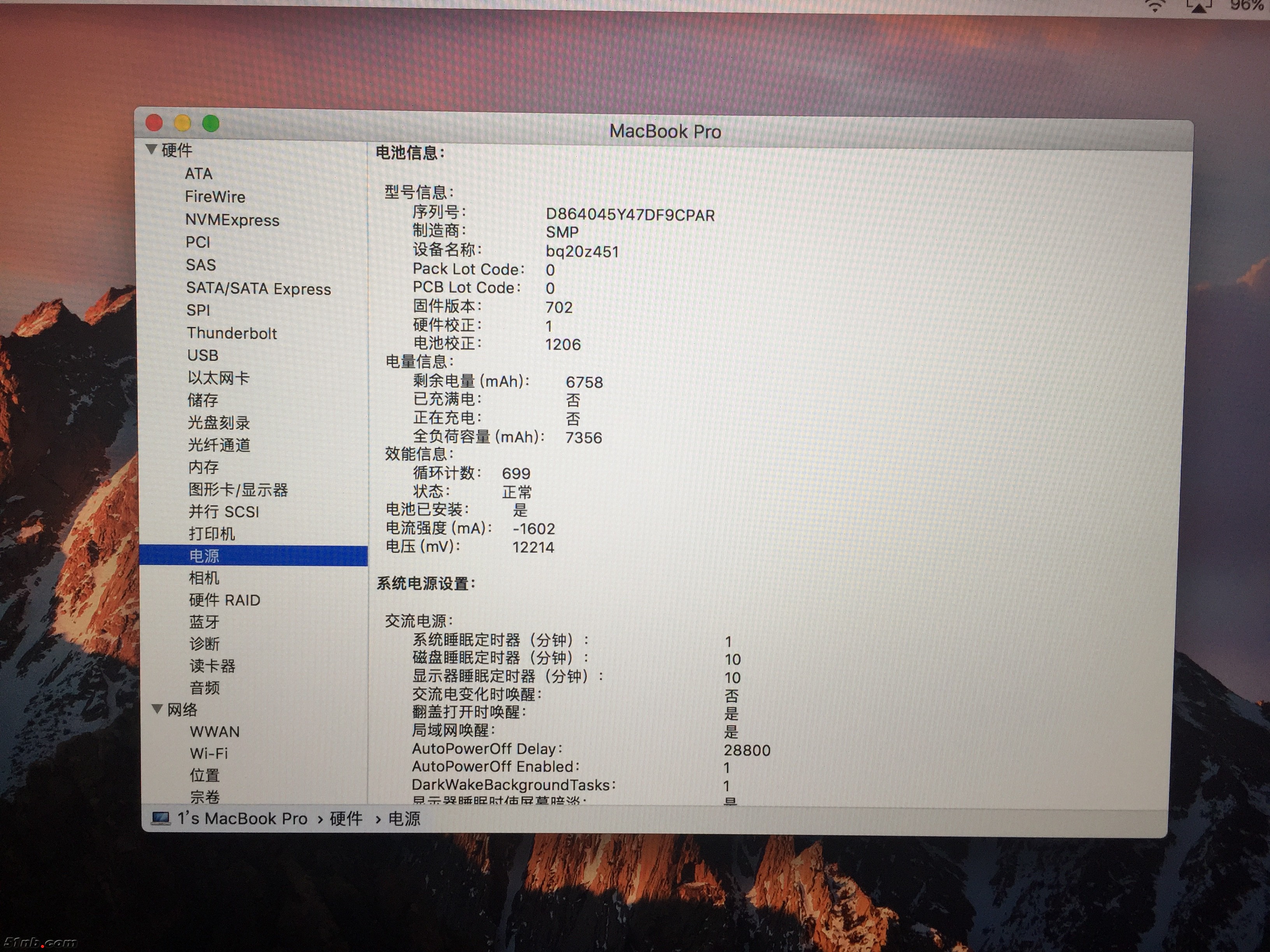Click 硬件 in the bottom path bar
This screenshot has height=952, width=1270.
tap(346, 818)
